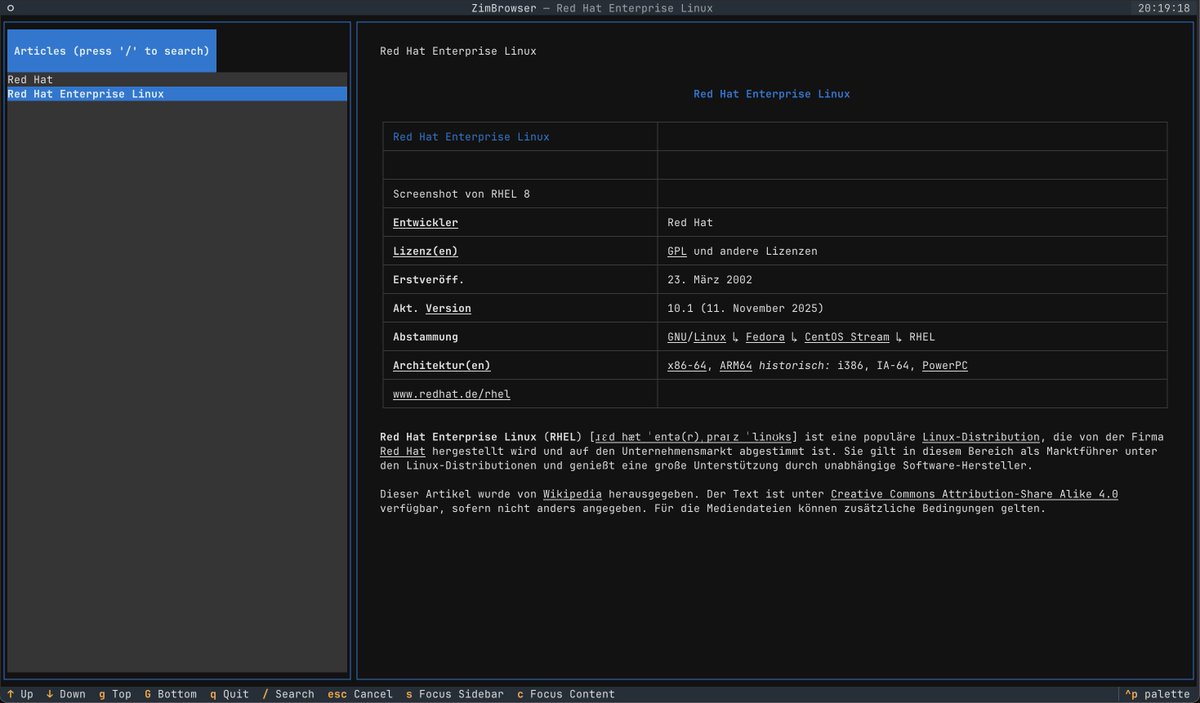Image resolution: width=1200 pixels, height=703 pixels.
Task: Click white article title at content top
Action: [x=458, y=51]
